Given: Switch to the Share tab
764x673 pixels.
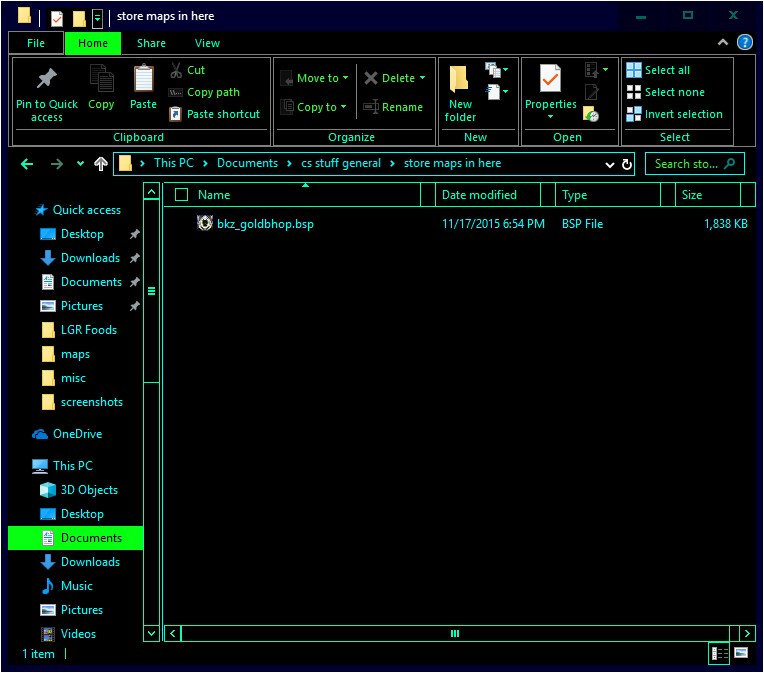Looking at the screenshot, I should (x=151, y=43).
